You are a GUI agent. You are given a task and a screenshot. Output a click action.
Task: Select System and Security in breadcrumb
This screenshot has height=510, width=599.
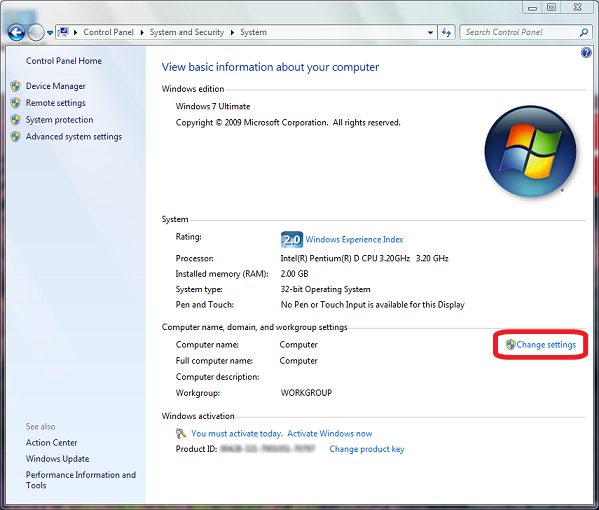187,32
